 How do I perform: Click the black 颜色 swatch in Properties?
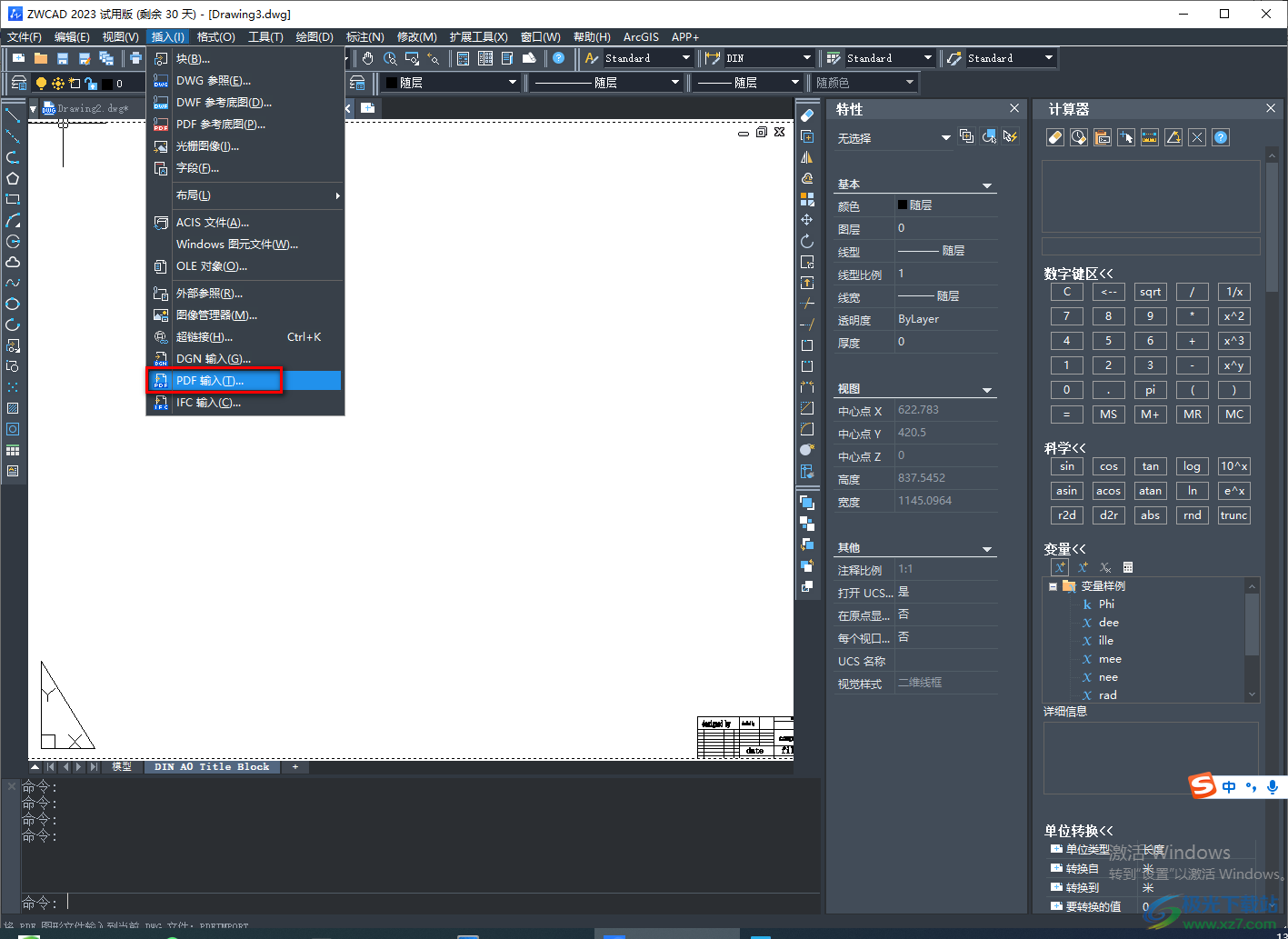pos(903,205)
